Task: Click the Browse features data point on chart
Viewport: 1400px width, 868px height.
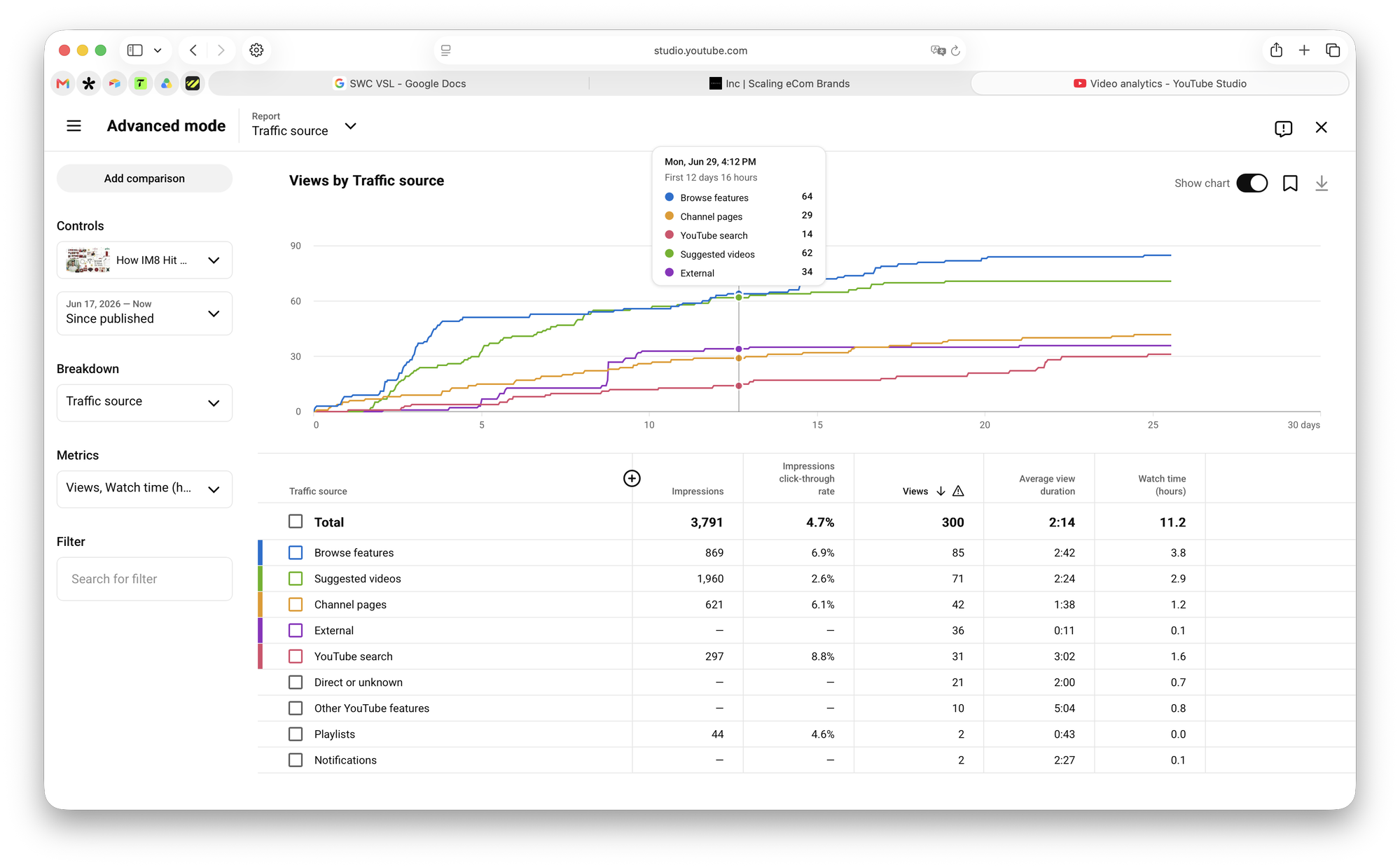Action: click(739, 293)
